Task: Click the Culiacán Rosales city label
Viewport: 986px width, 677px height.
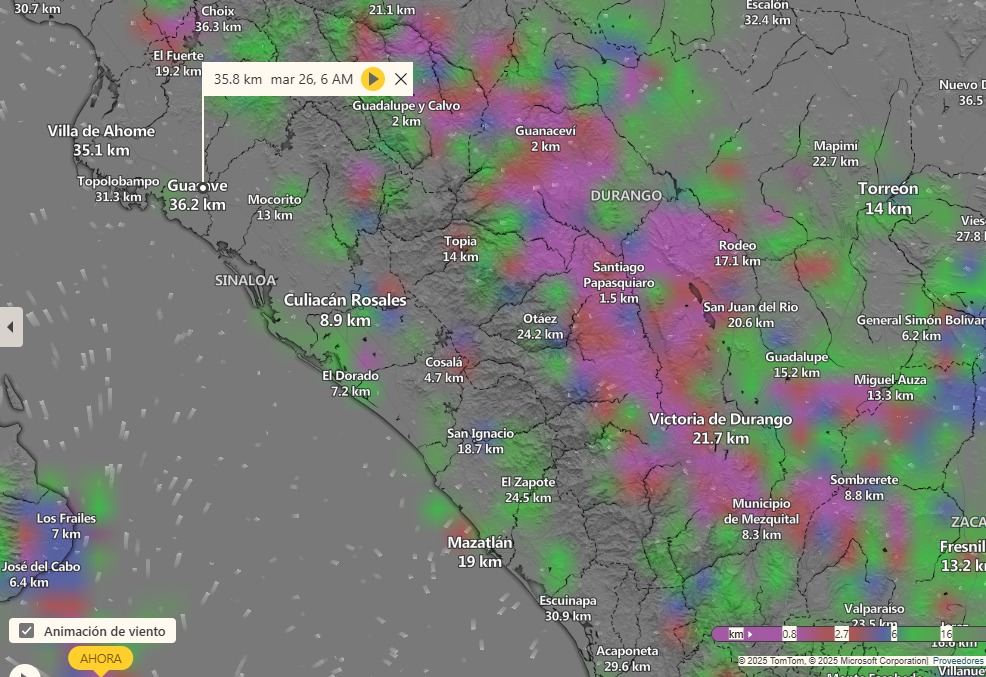Action: click(x=345, y=310)
